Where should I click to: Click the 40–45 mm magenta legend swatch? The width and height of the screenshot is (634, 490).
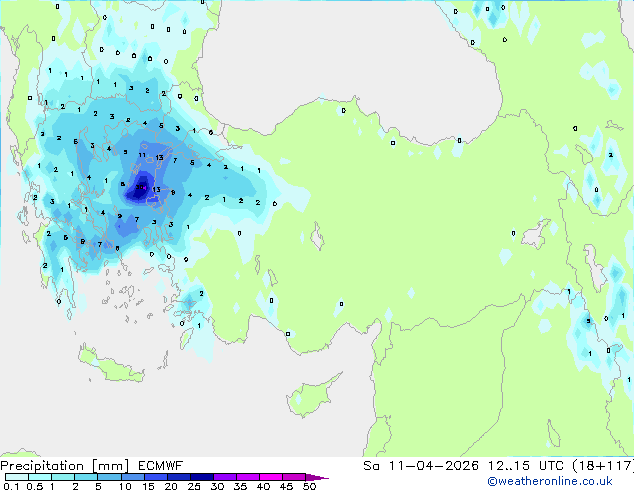point(271,477)
